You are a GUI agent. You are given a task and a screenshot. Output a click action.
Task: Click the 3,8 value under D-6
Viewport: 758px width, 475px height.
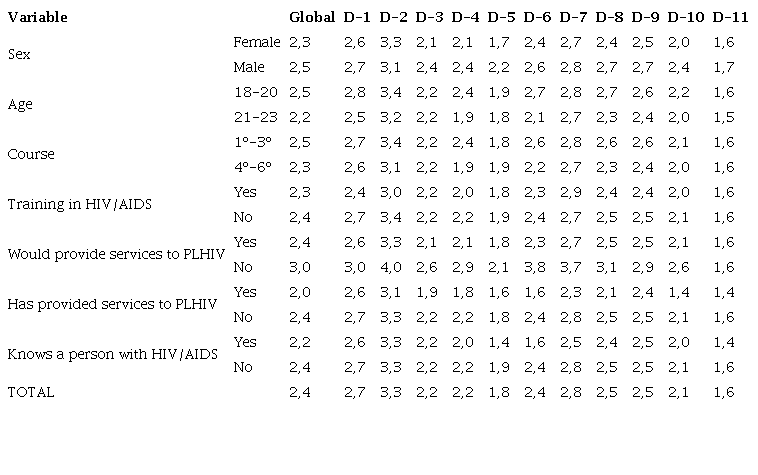[537, 267]
